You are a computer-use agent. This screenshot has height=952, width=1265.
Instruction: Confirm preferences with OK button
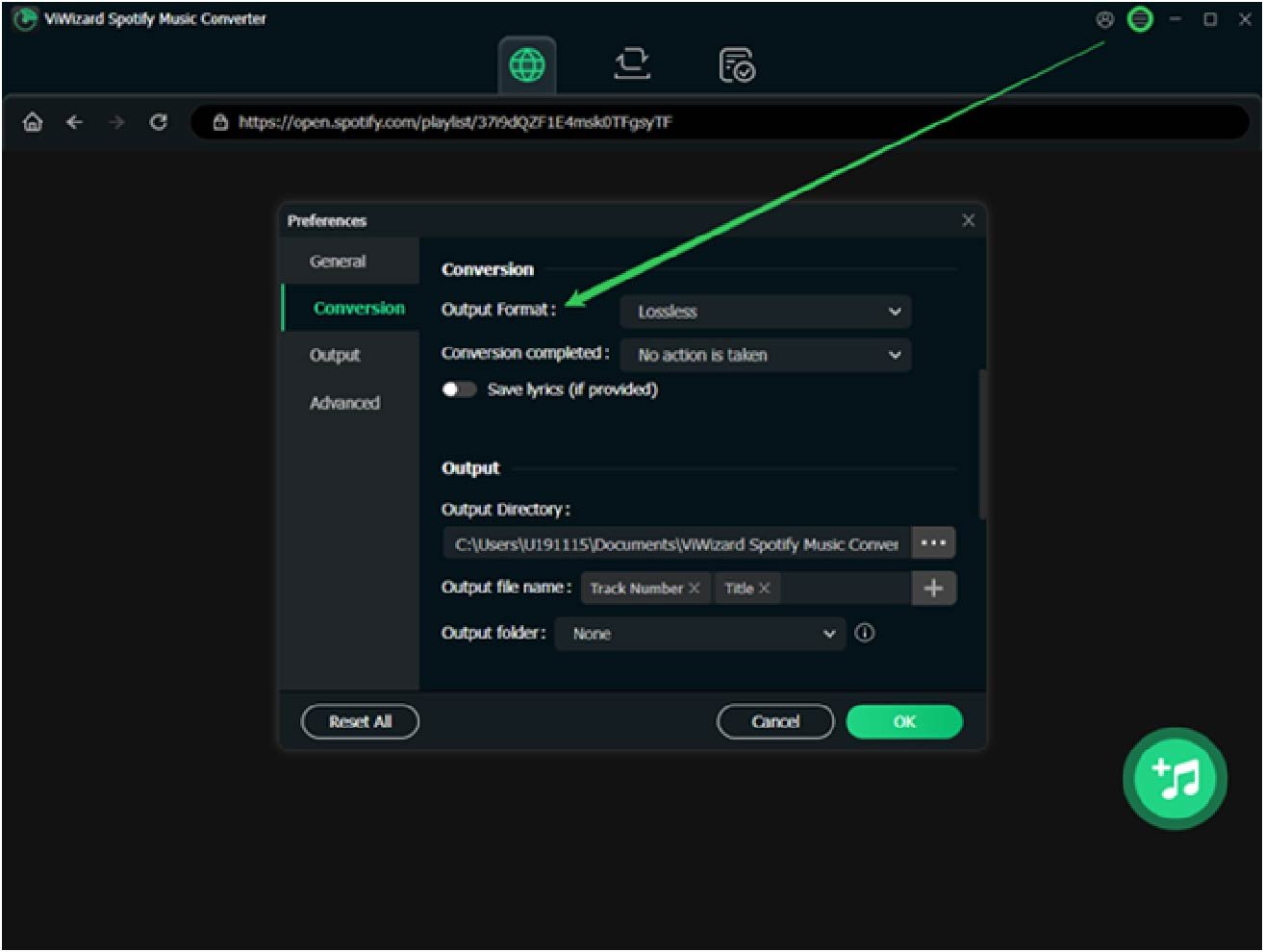[904, 721]
